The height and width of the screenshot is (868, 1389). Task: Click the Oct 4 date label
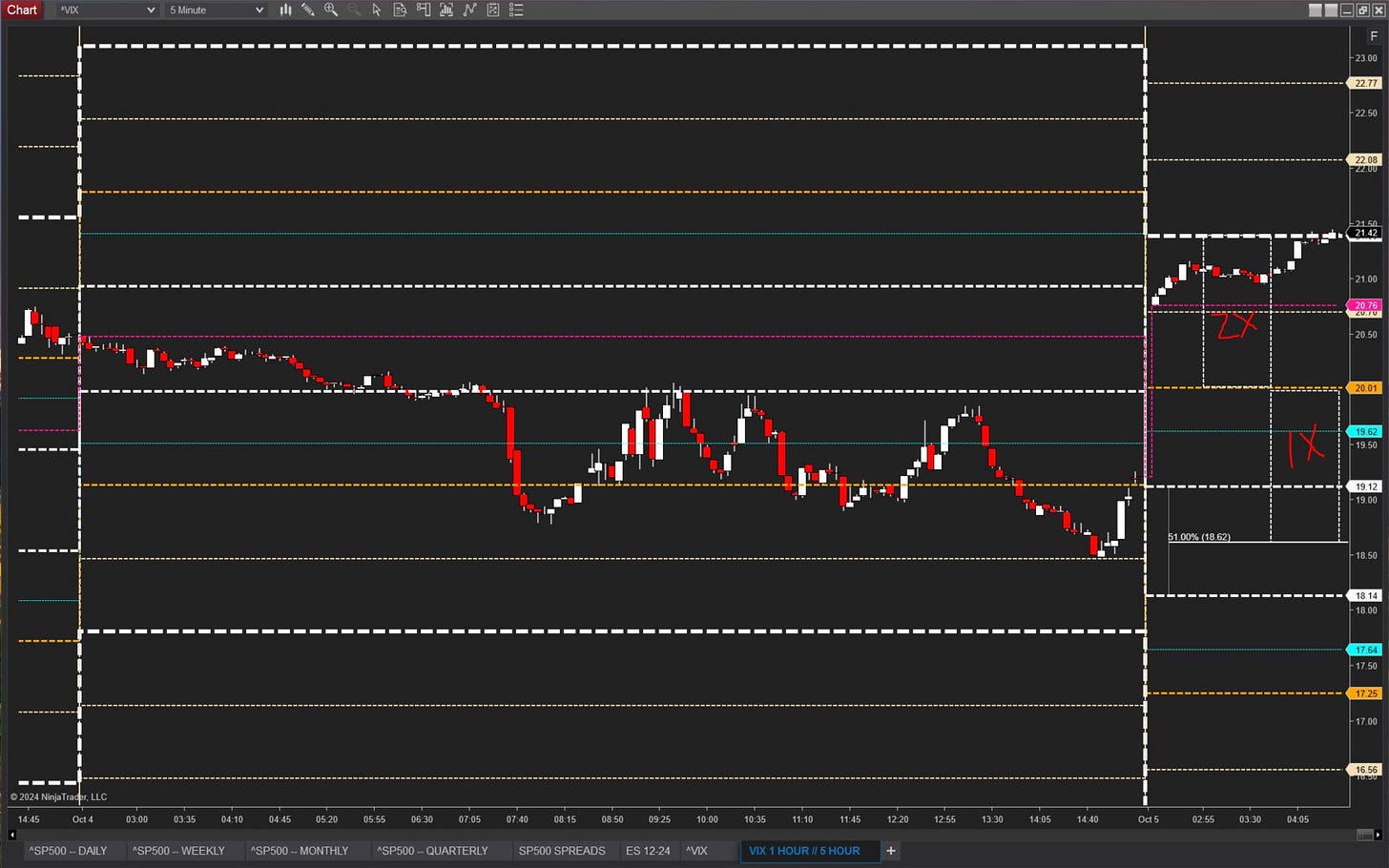[x=83, y=819]
